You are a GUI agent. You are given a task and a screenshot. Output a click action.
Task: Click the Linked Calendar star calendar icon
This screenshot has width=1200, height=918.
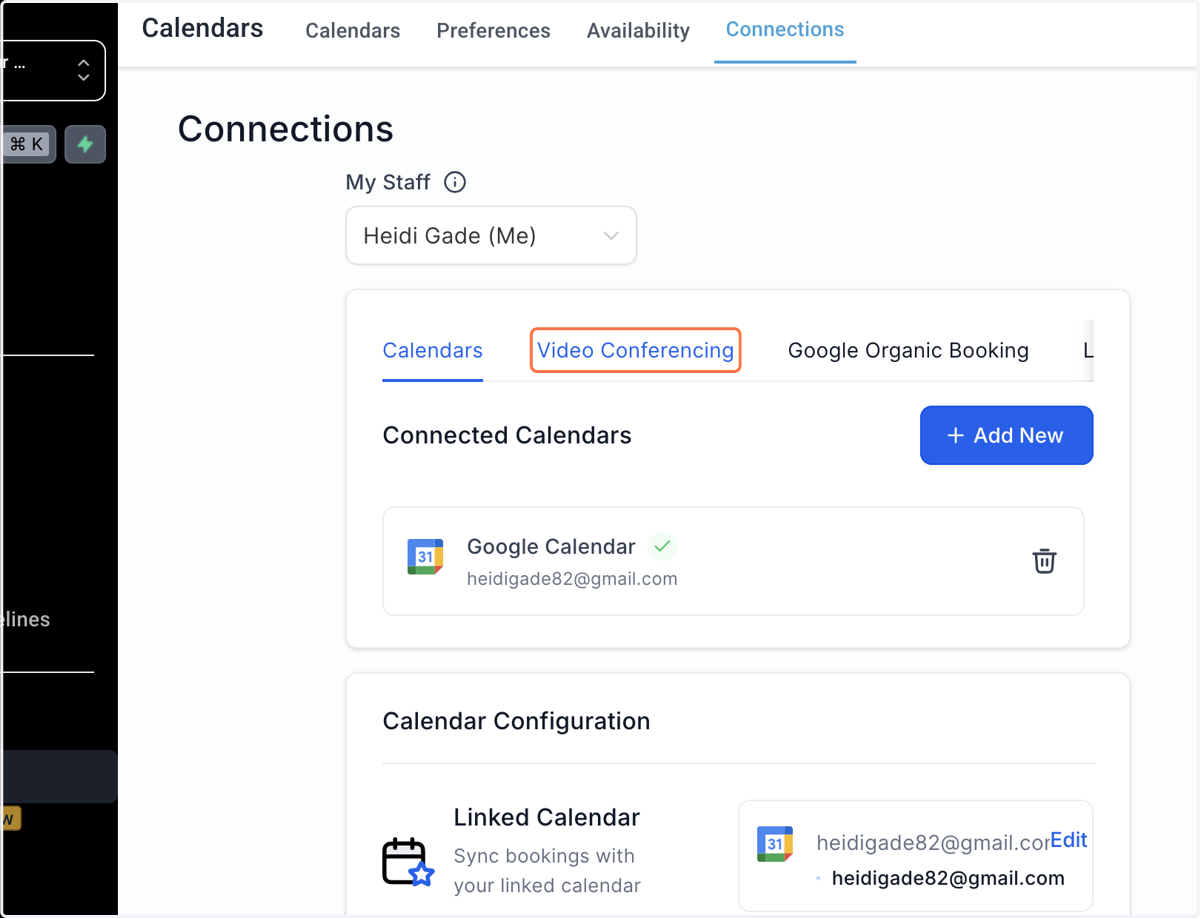pos(408,861)
